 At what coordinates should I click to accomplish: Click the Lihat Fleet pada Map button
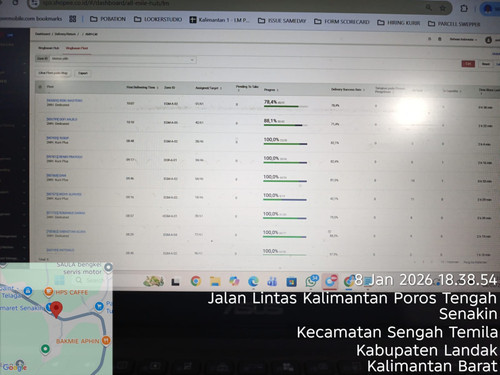tap(53, 73)
